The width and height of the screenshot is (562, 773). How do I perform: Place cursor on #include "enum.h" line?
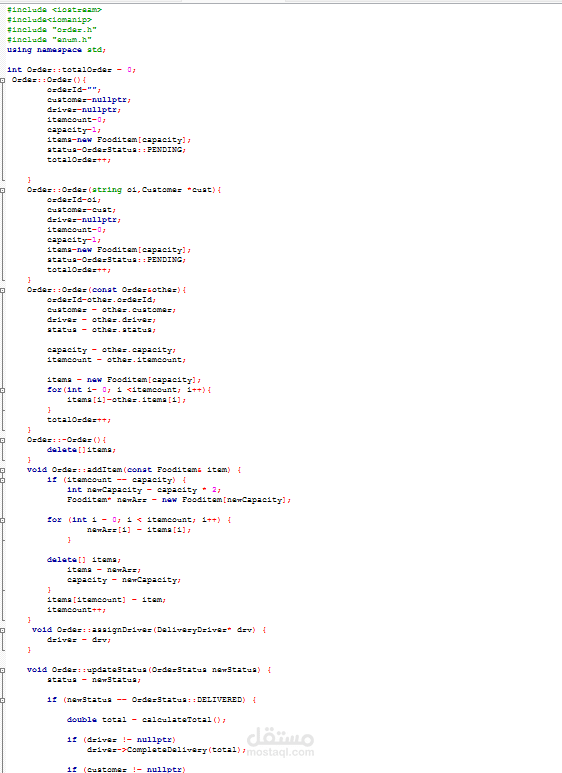point(49,39)
